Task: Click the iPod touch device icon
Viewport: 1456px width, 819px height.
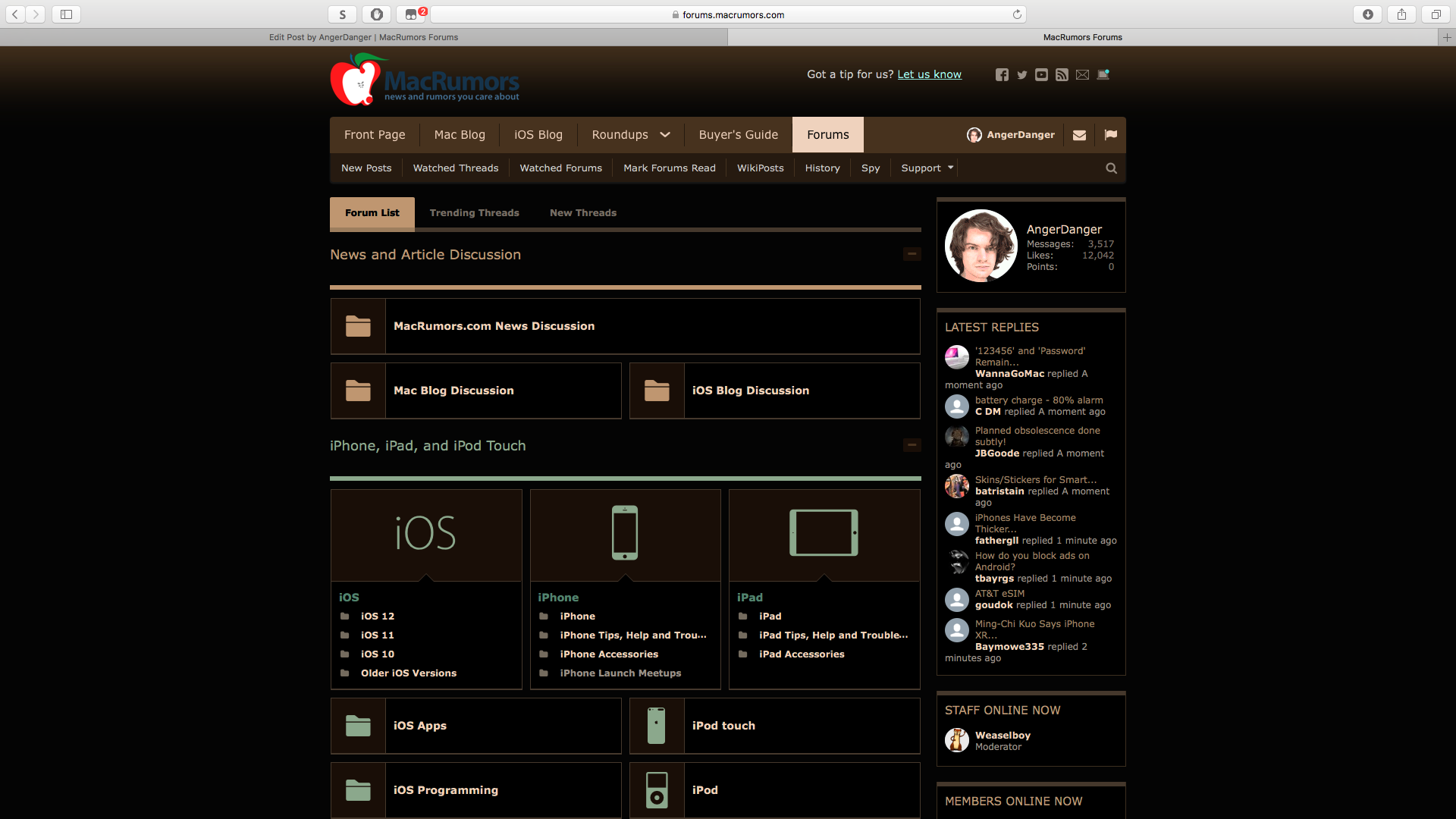Action: coord(657,726)
